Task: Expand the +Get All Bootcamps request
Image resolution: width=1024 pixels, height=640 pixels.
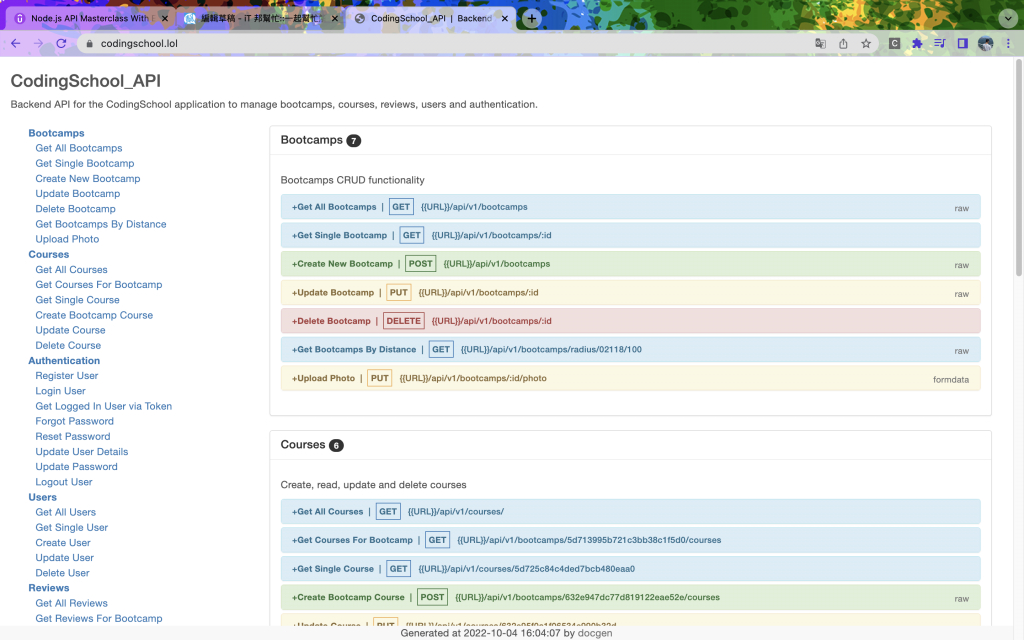Action: click(630, 207)
